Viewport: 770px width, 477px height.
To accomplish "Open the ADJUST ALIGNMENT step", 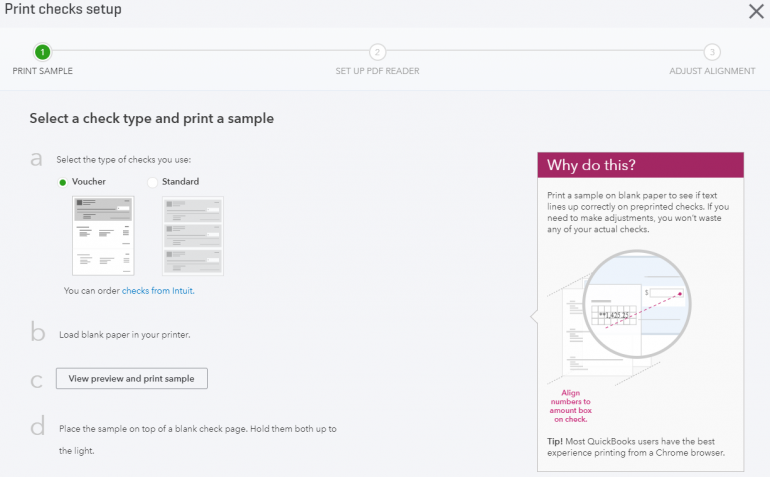I will click(712, 71).
